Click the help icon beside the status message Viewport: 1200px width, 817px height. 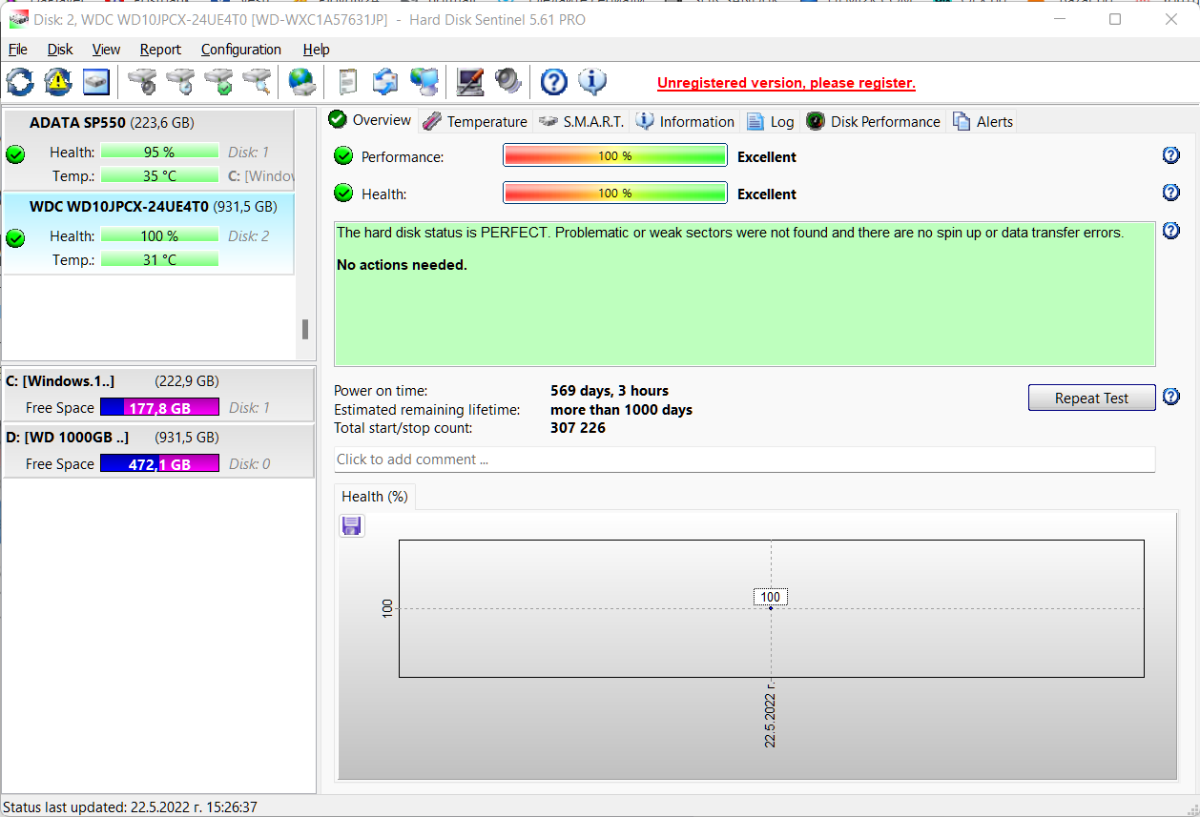pos(1171,230)
